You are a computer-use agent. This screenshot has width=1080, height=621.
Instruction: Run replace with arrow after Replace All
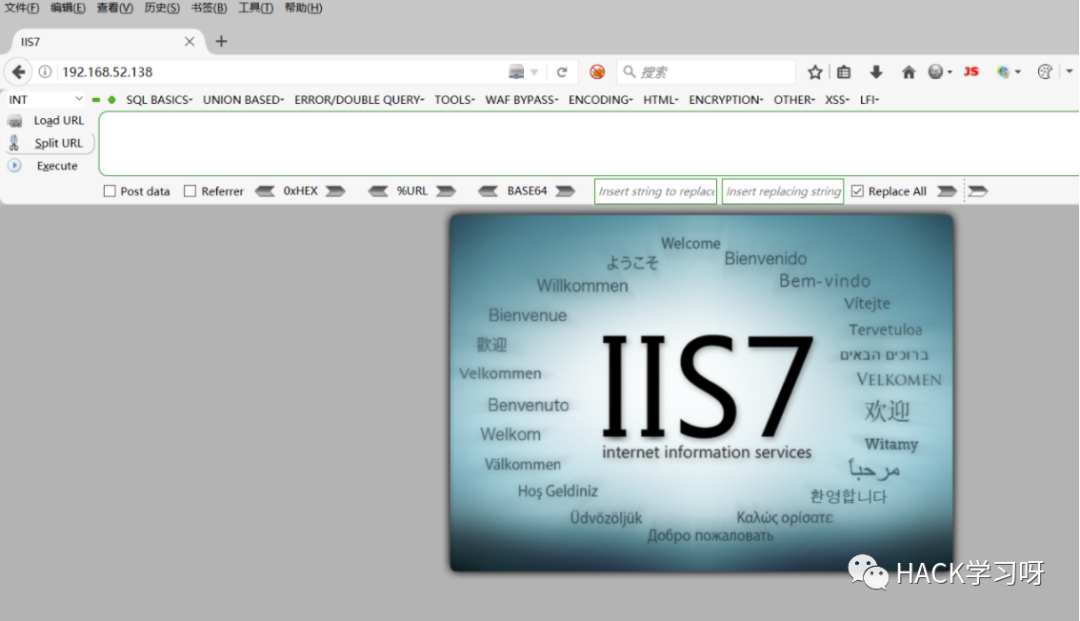947,191
